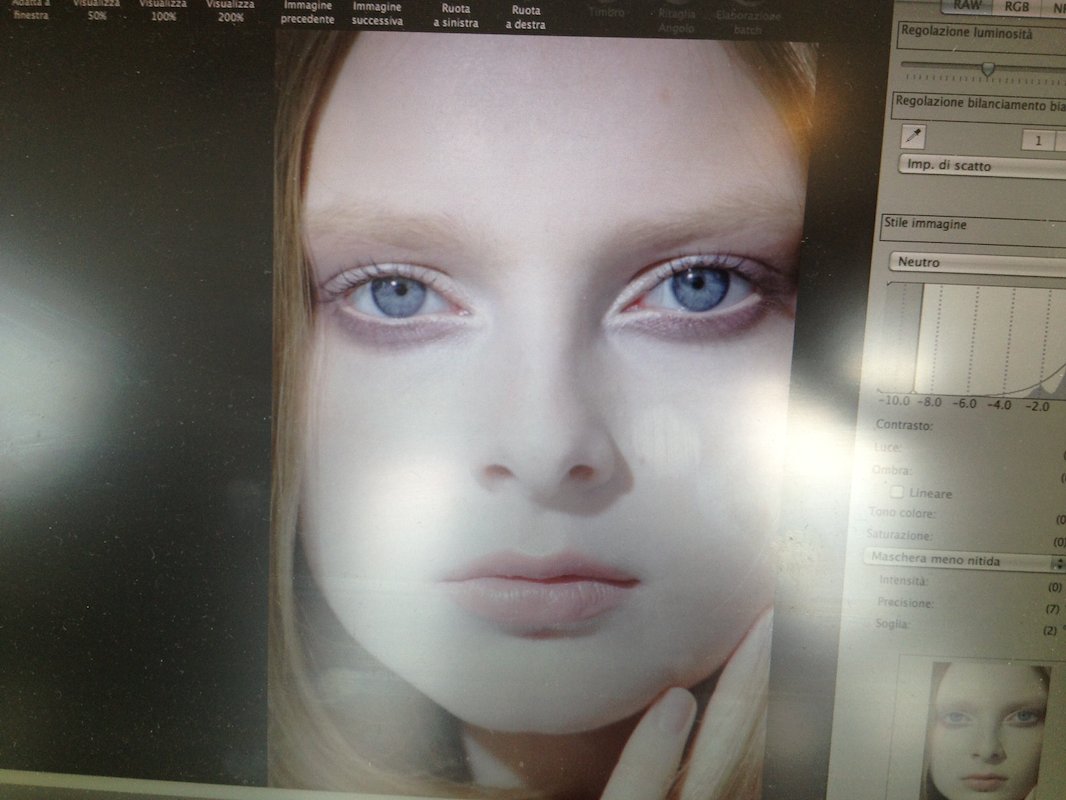Pick the white balance eyedropper tool
The image size is (1066, 800).
(913, 137)
